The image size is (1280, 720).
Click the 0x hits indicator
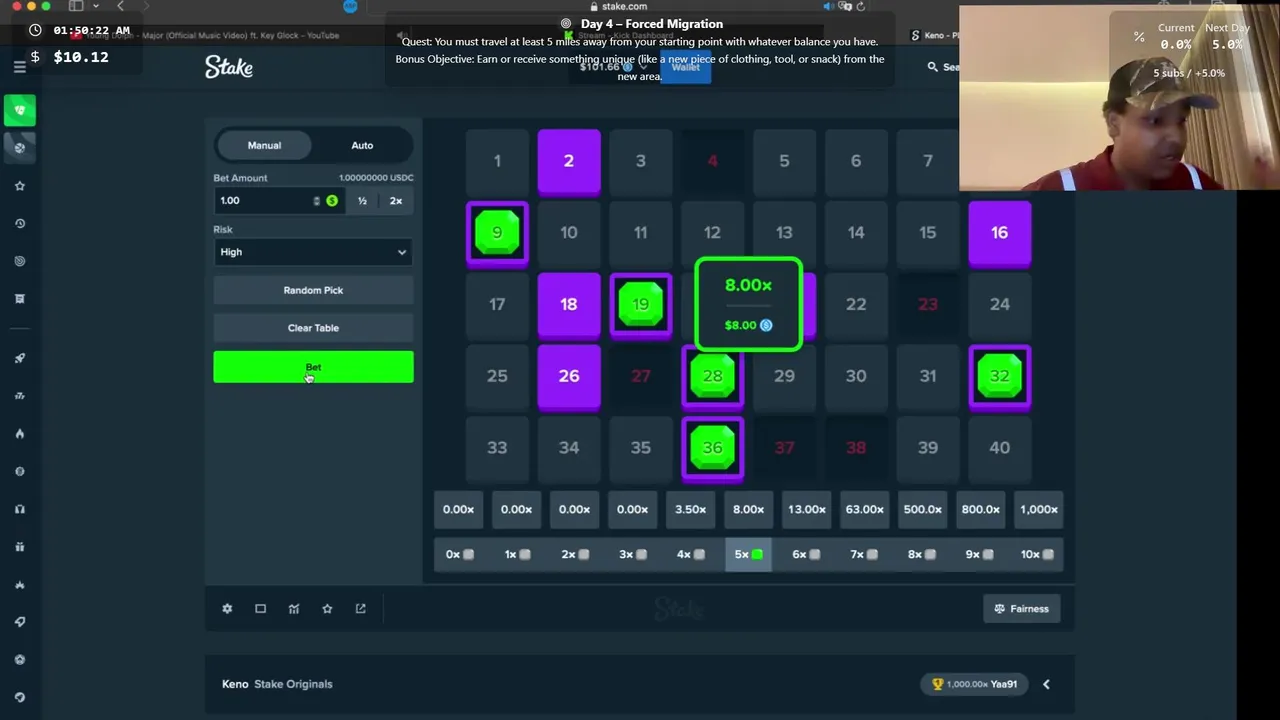pos(459,554)
